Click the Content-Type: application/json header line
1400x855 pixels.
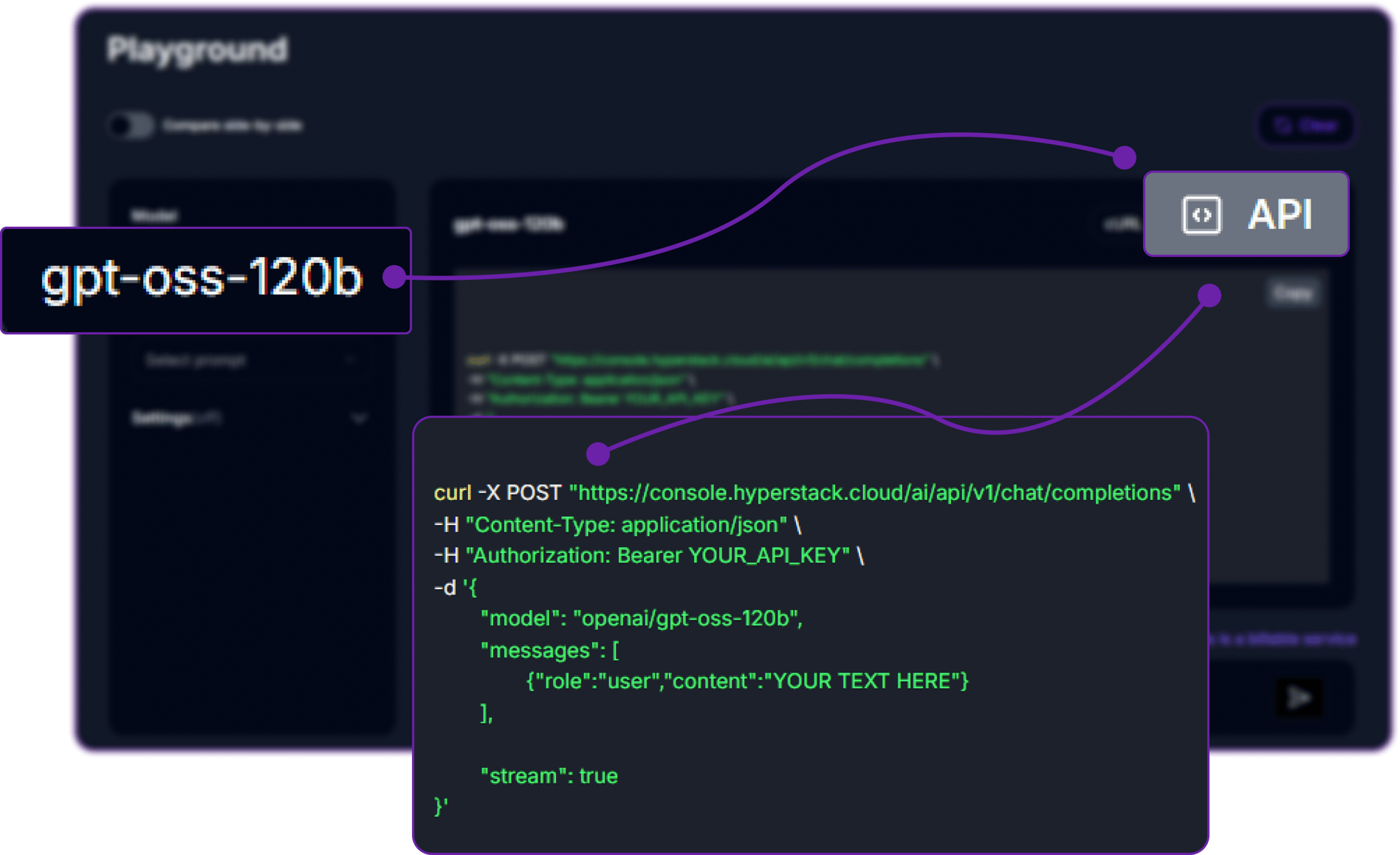tap(617, 525)
